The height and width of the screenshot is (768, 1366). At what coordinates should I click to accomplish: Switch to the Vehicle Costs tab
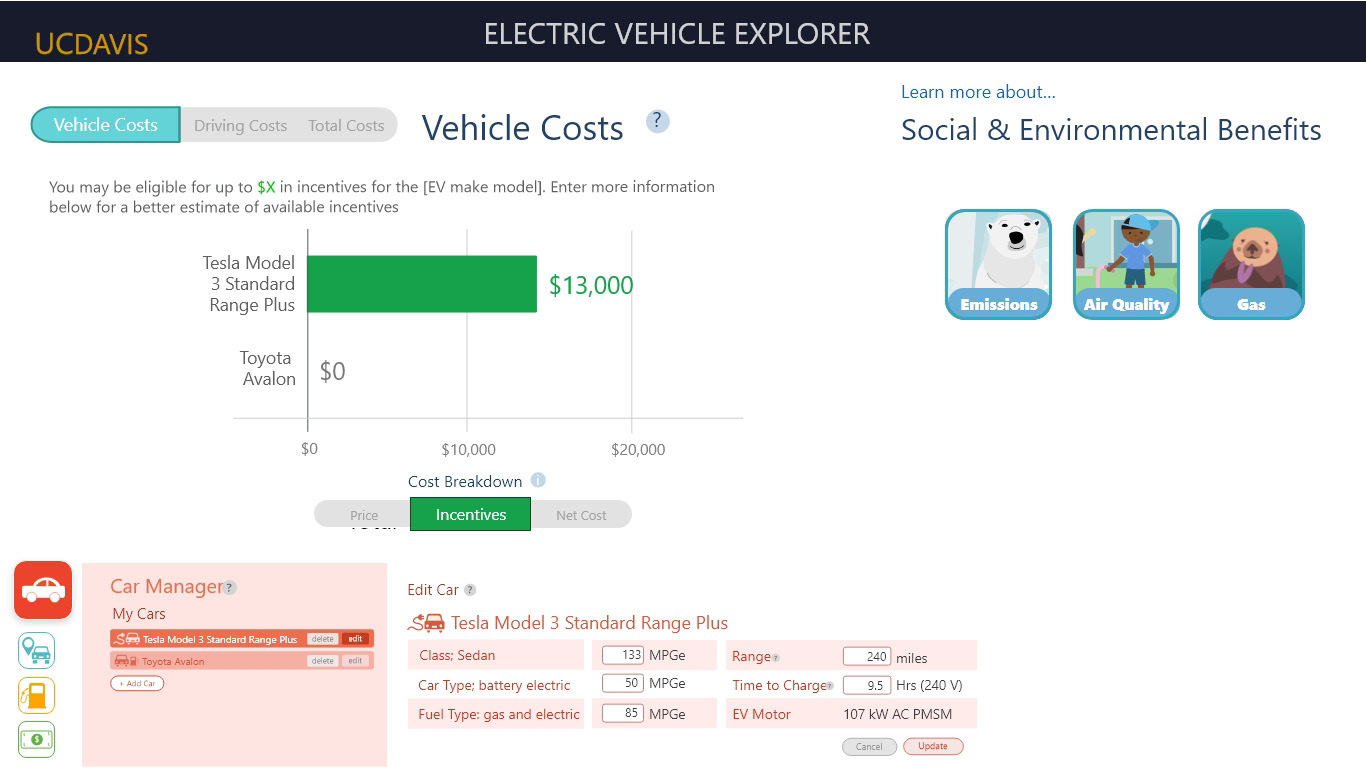point(105,125)
